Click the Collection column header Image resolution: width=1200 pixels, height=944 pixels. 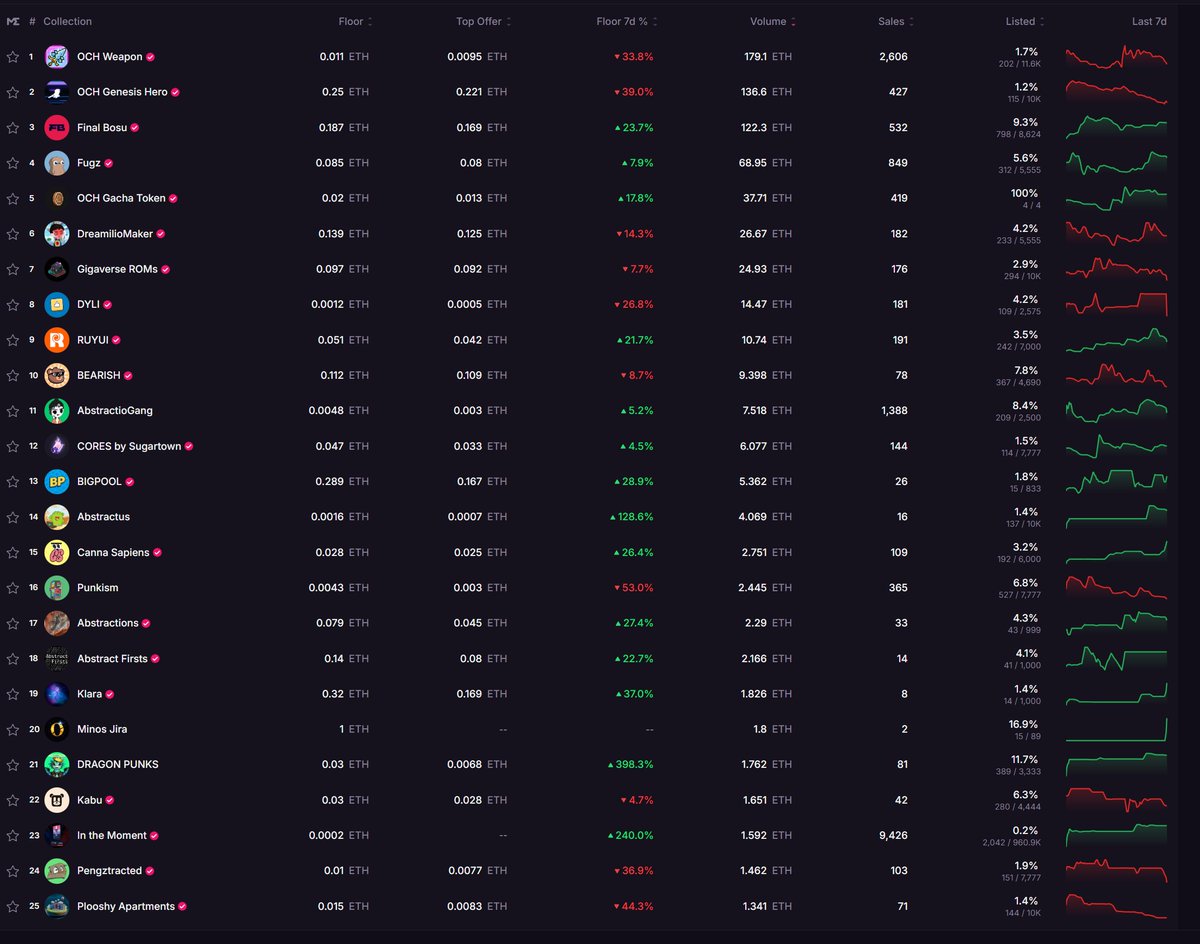coord(67,21)
